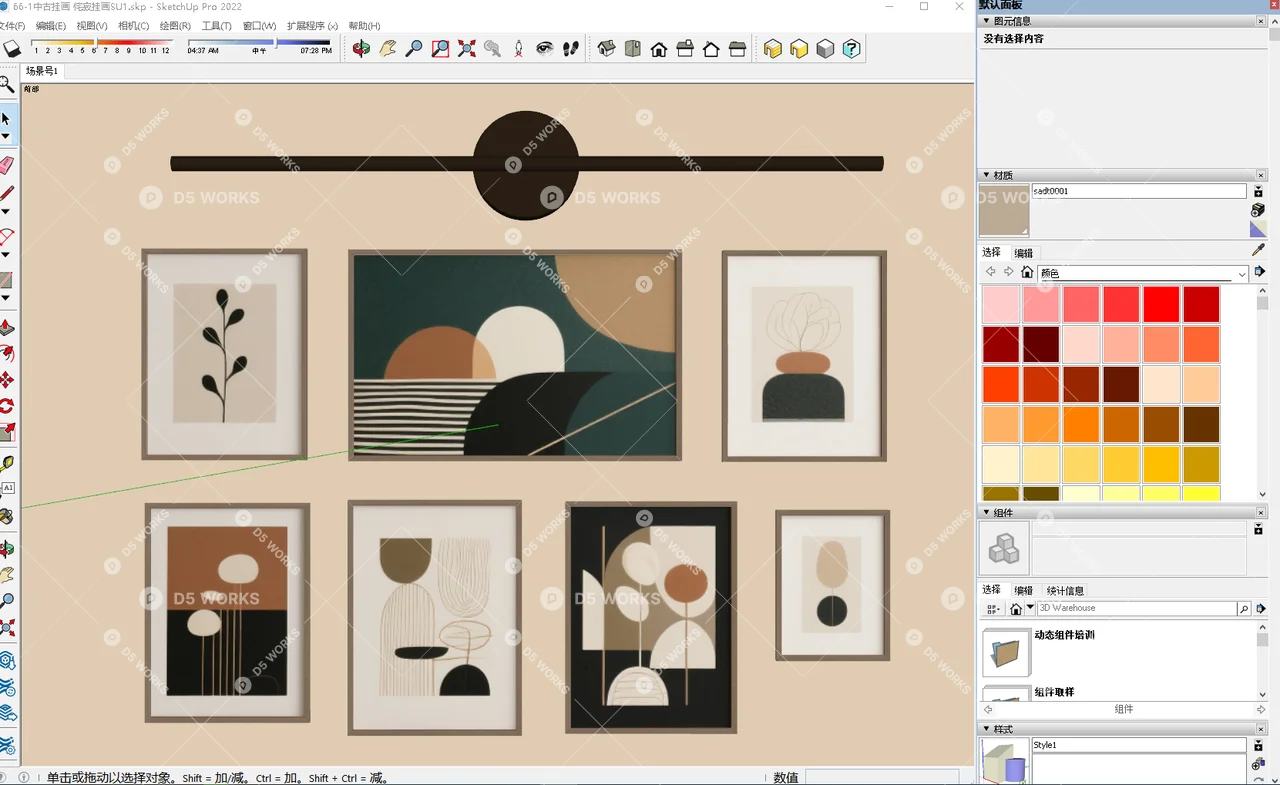Click the search magnifier in Components panel

(1244, 608)
